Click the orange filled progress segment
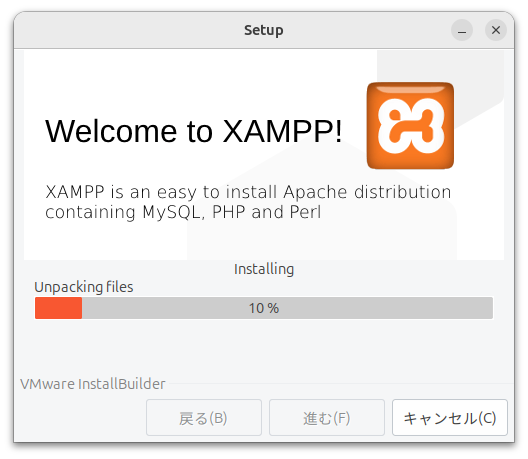The height and width of the screenshot is (459, 528). [59, 308]
